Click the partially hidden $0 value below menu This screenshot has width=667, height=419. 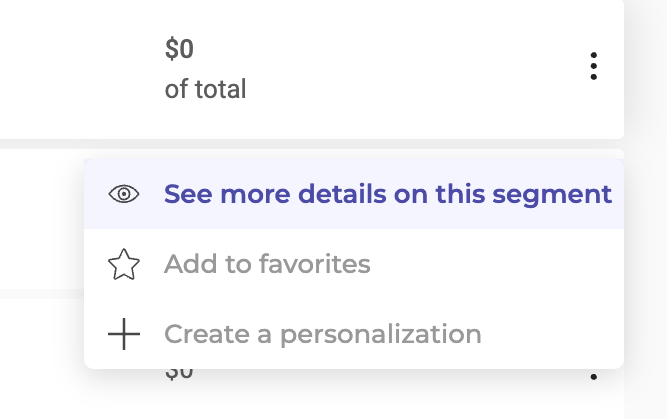[x=179, y=373]
